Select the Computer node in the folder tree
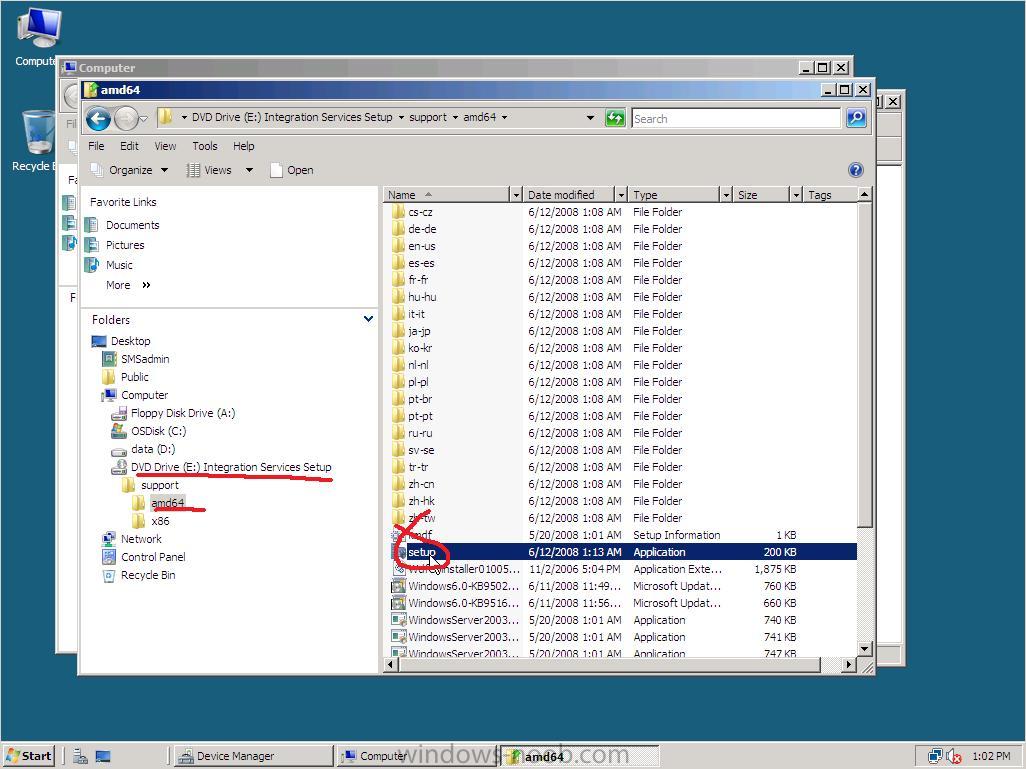The height and width of the screenshot is (769, 1026). point(144,395)
